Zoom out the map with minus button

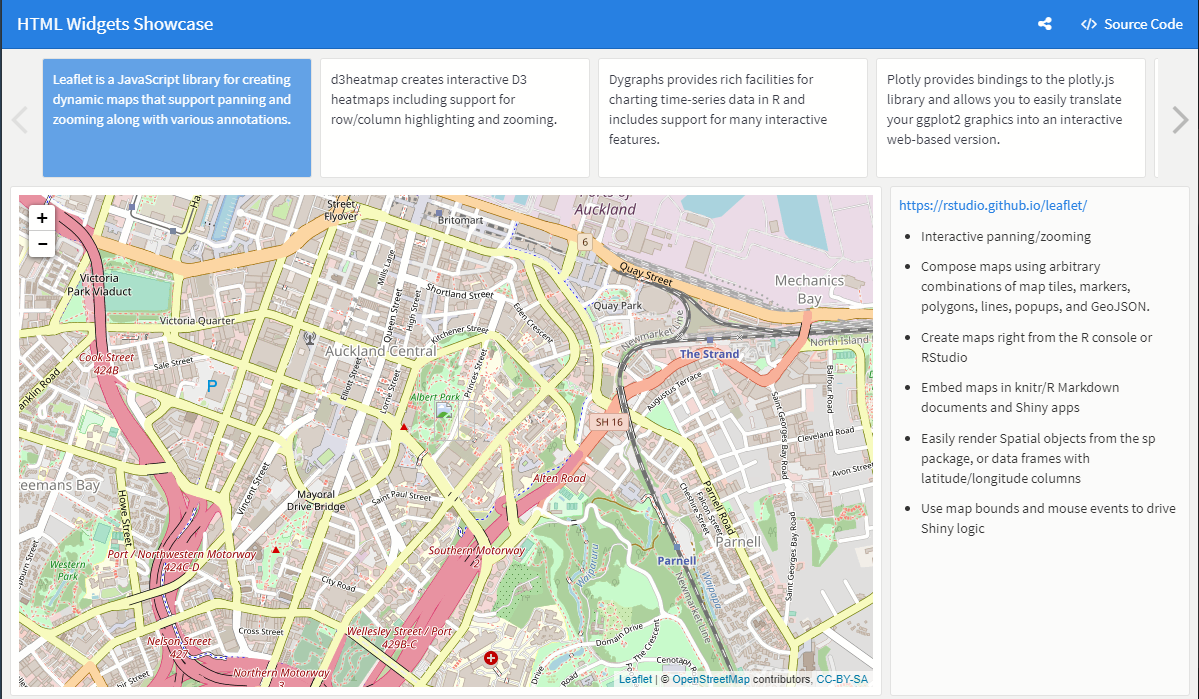point(42,243)
